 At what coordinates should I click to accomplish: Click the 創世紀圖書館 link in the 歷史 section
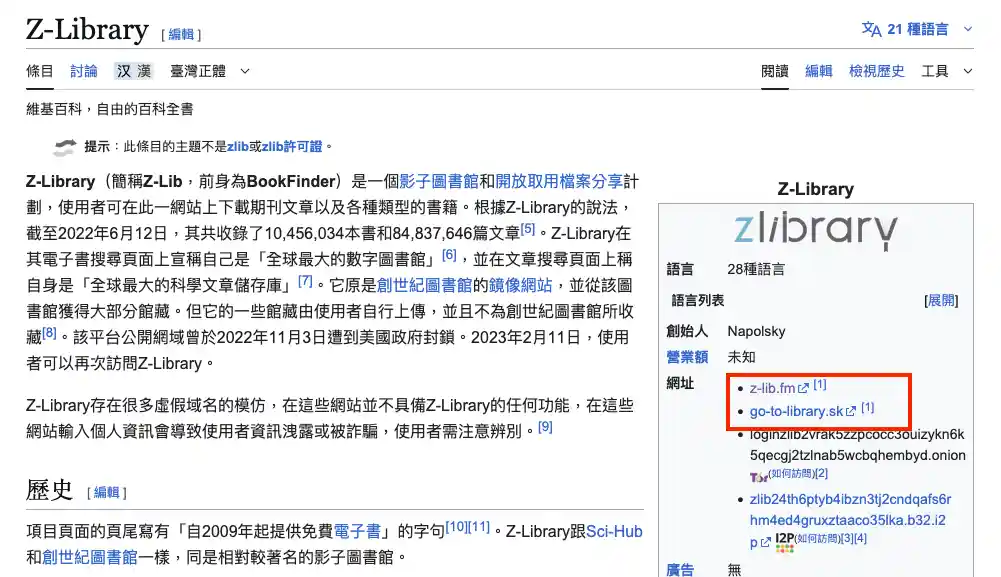point(90,557)
